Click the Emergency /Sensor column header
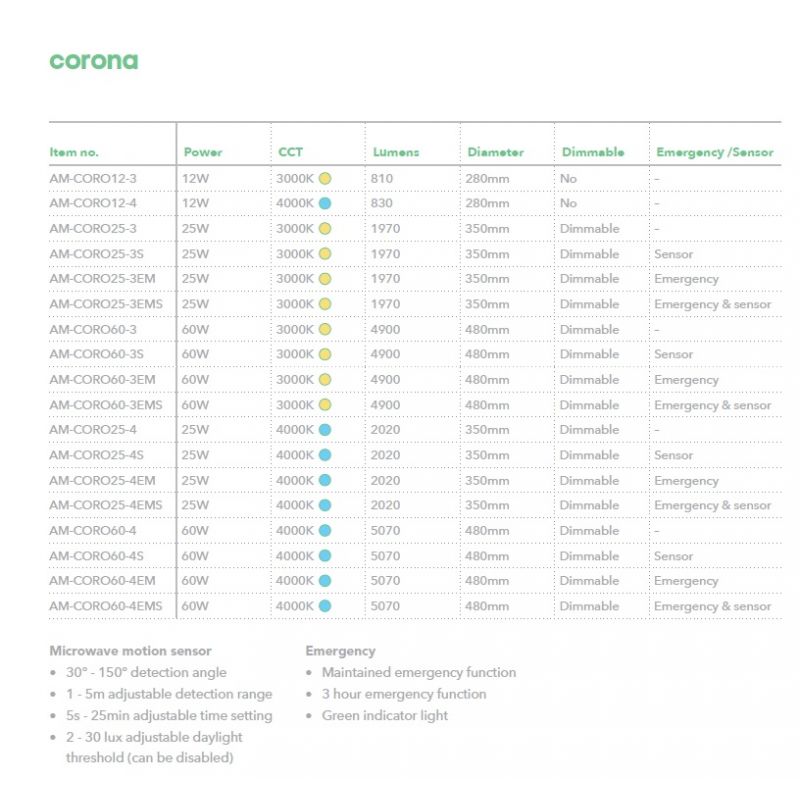Image resolution: width=800 pixels, height=800 pixels. click(x=714, y=152)
